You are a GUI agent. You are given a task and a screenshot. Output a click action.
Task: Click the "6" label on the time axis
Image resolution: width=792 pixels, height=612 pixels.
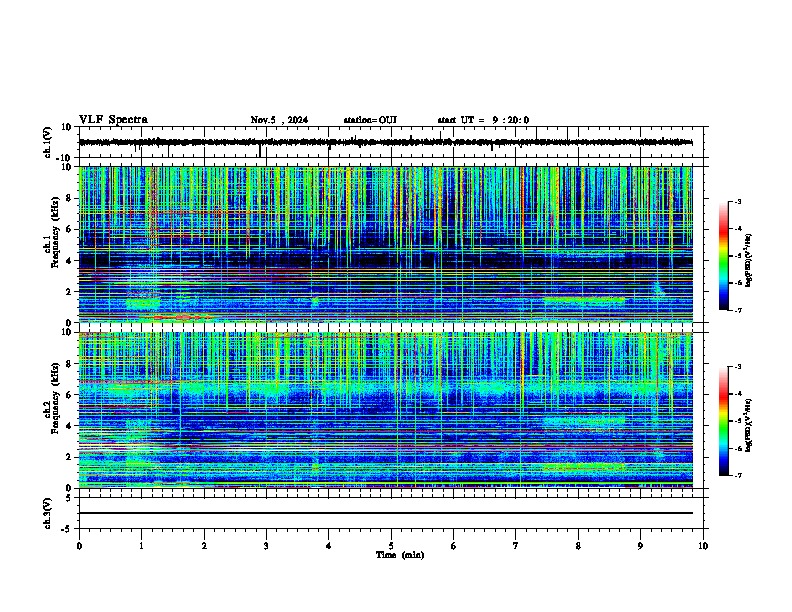point(454,546)
